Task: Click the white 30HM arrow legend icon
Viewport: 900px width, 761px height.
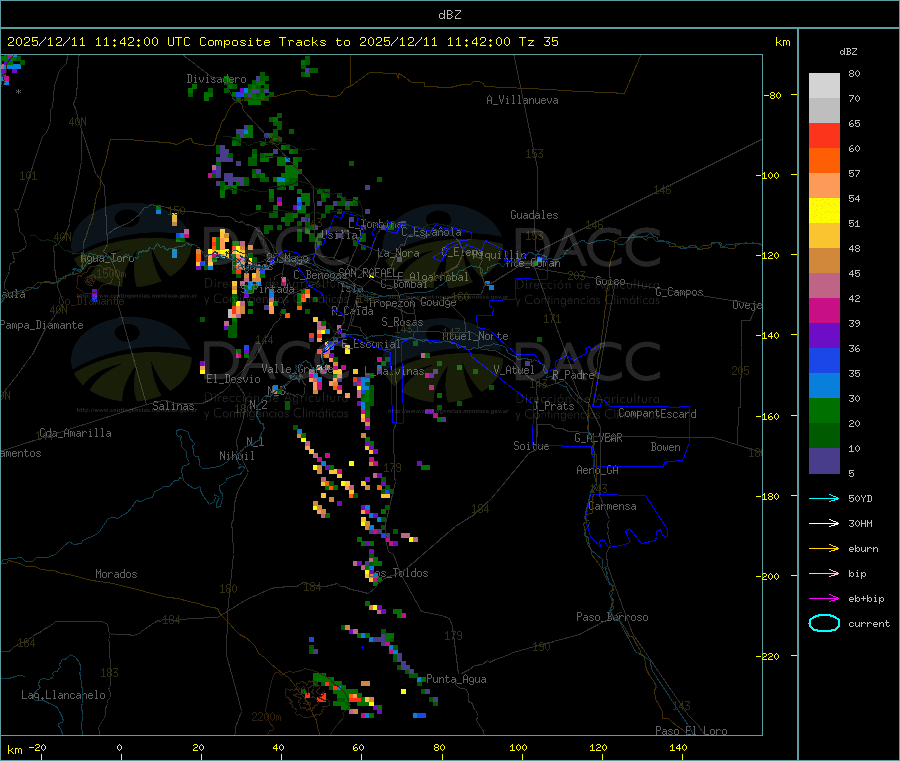Action: click(824, 523)
